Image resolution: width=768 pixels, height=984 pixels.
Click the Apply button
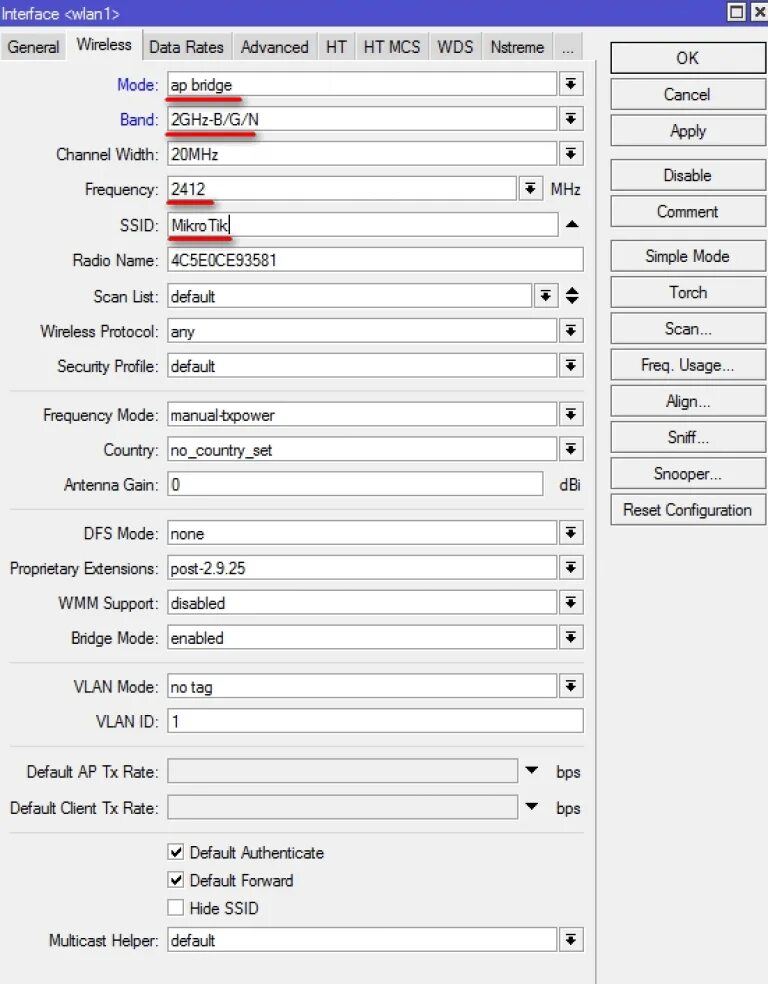point(687,131)
